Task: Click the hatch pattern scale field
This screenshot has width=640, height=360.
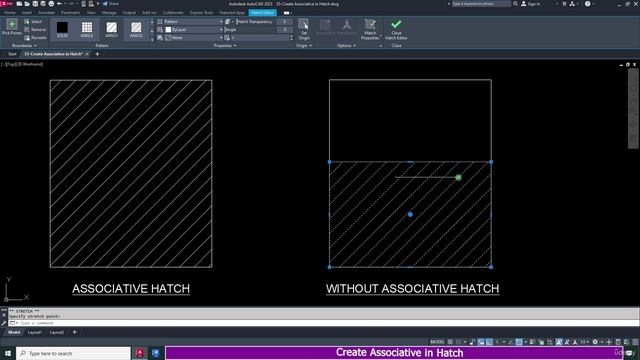Action: pyautogui.click(x=260, y=38)
